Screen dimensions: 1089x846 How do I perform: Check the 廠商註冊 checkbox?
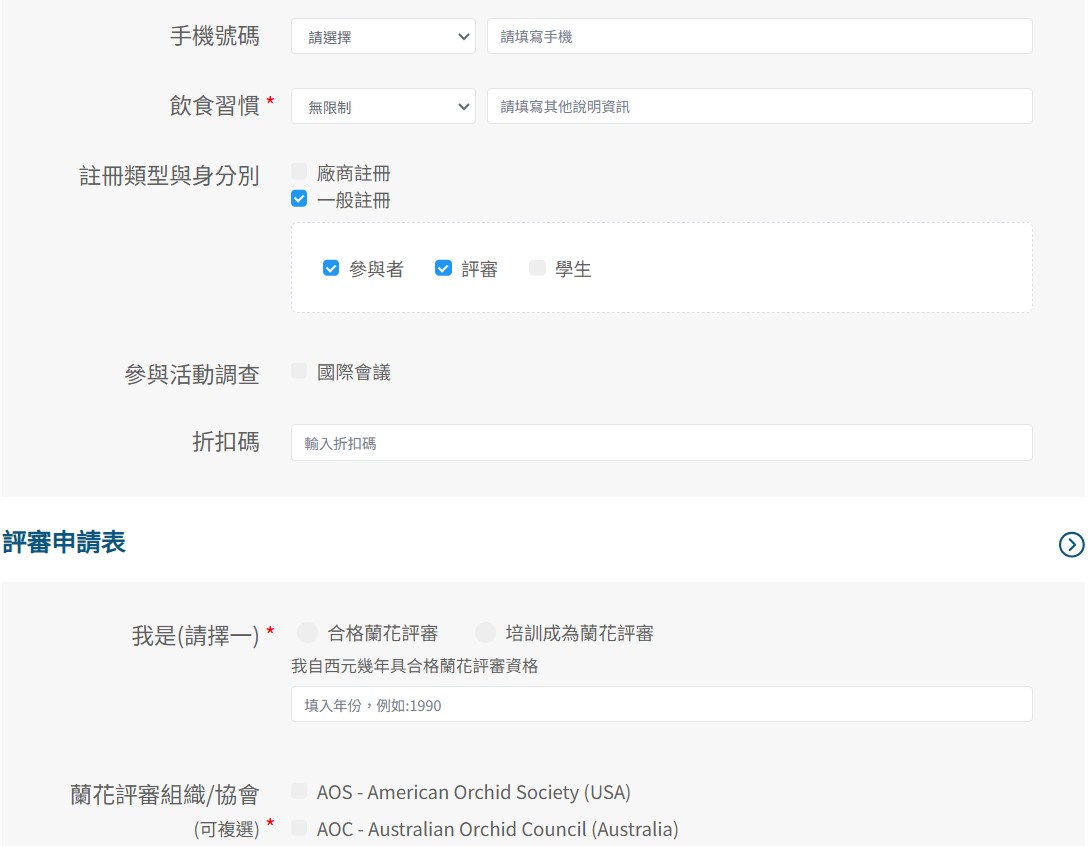click(299, 172)
